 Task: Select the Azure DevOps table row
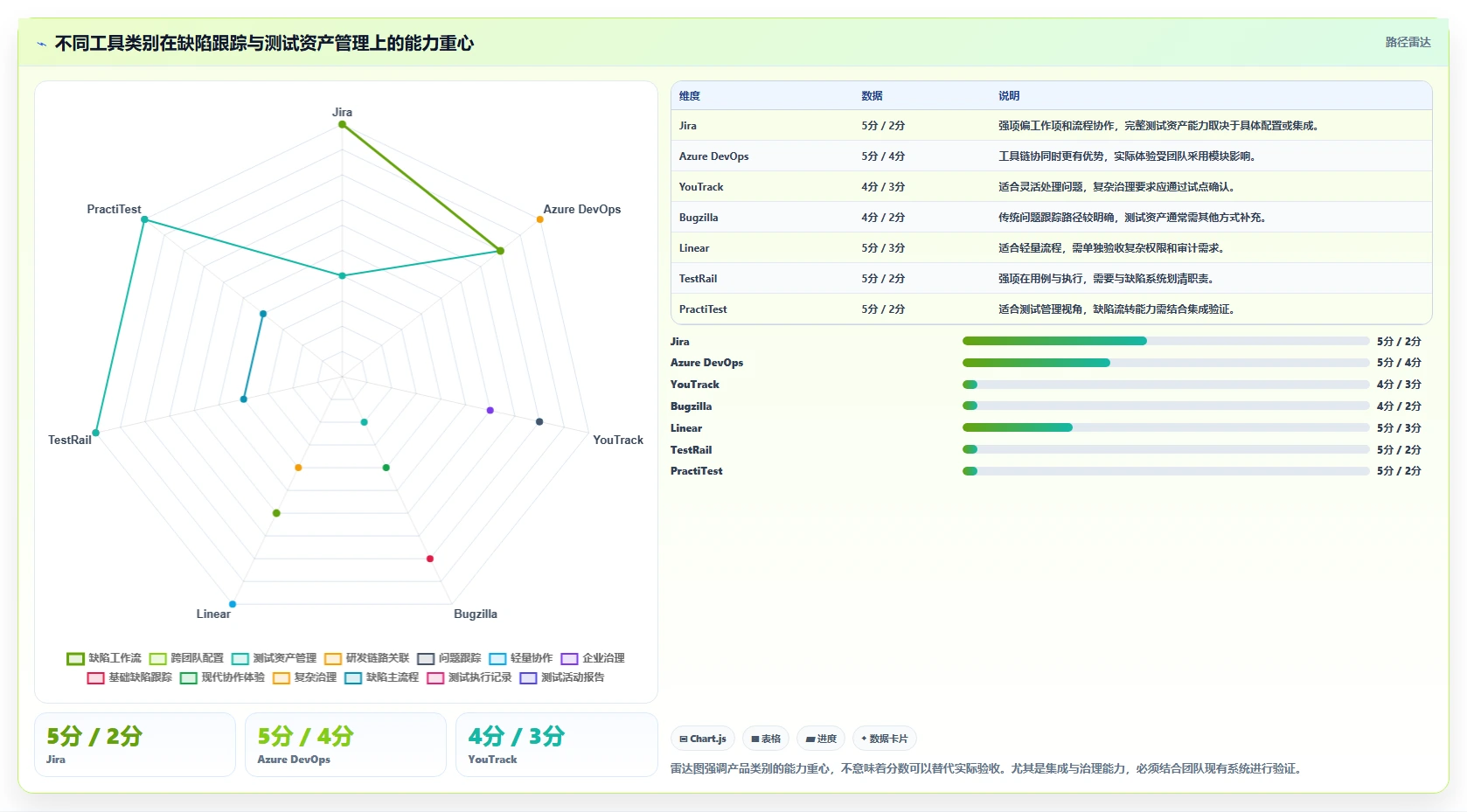pos(1051,156)
